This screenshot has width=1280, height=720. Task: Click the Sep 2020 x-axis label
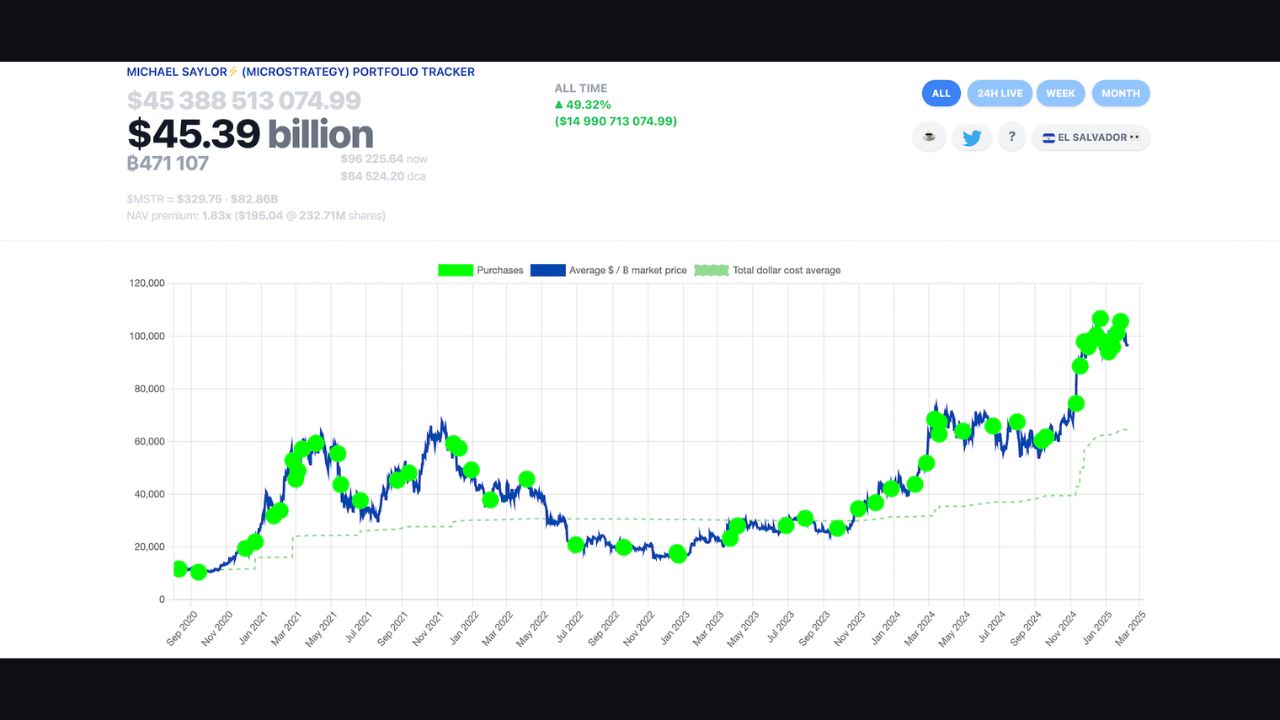[182, 628]
